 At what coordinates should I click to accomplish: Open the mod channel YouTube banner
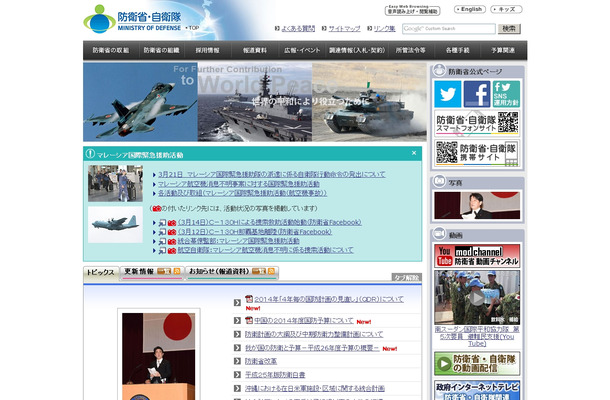click(x=477, y=256)
